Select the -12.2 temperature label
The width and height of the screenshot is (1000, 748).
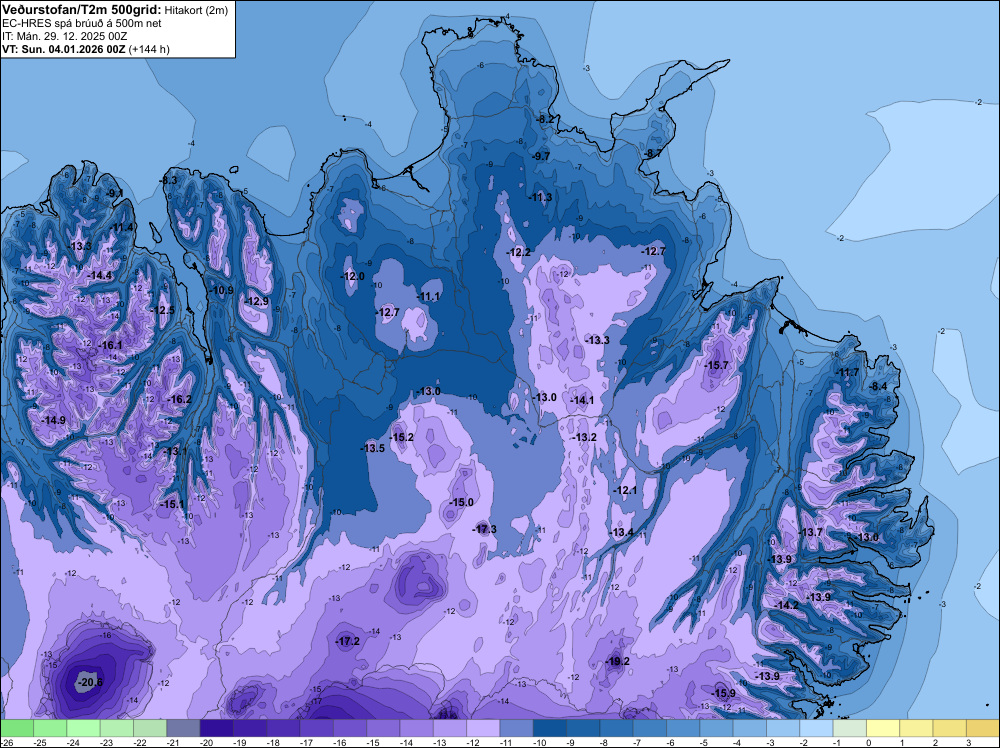point(518,253)
